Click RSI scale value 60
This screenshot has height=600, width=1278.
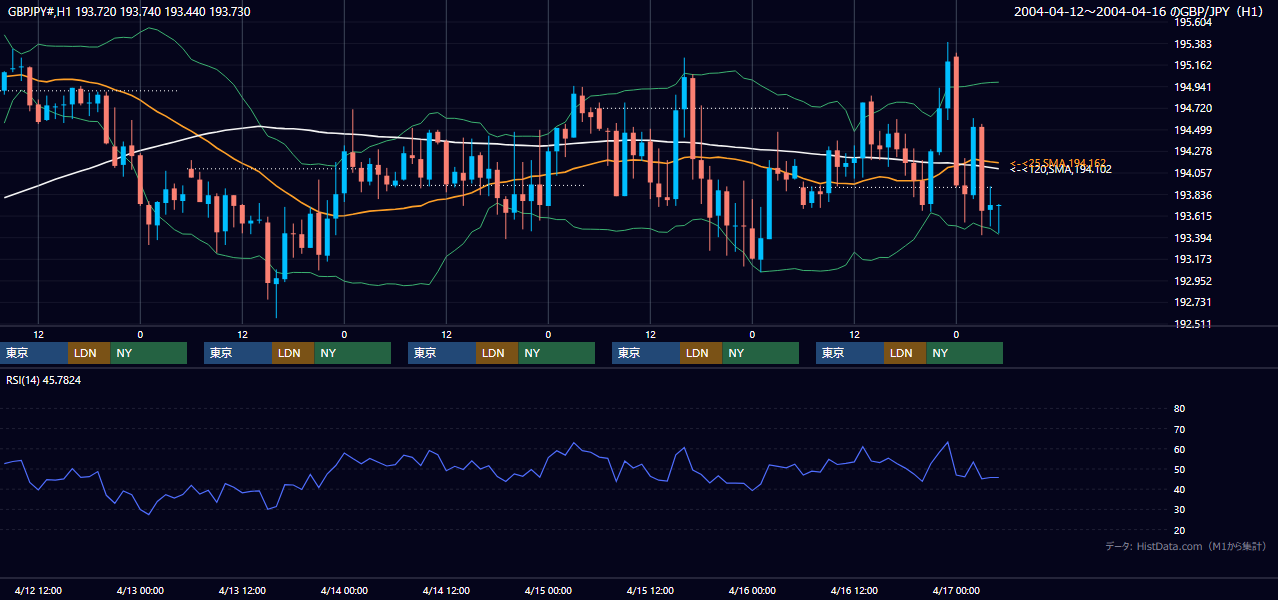[x=1179, y=449]
